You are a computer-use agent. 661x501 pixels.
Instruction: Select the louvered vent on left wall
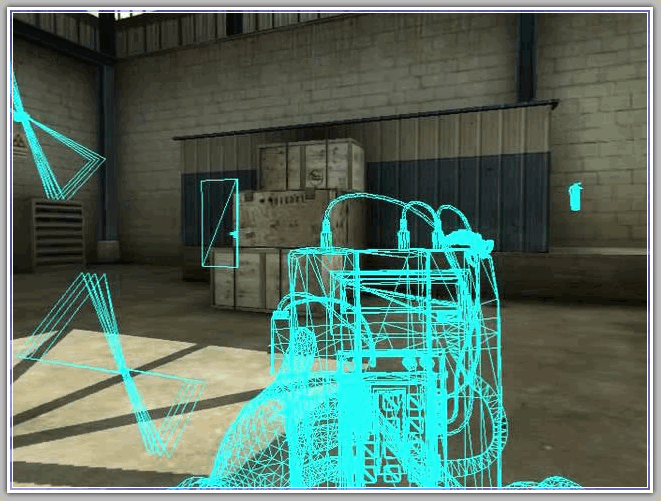56,232
